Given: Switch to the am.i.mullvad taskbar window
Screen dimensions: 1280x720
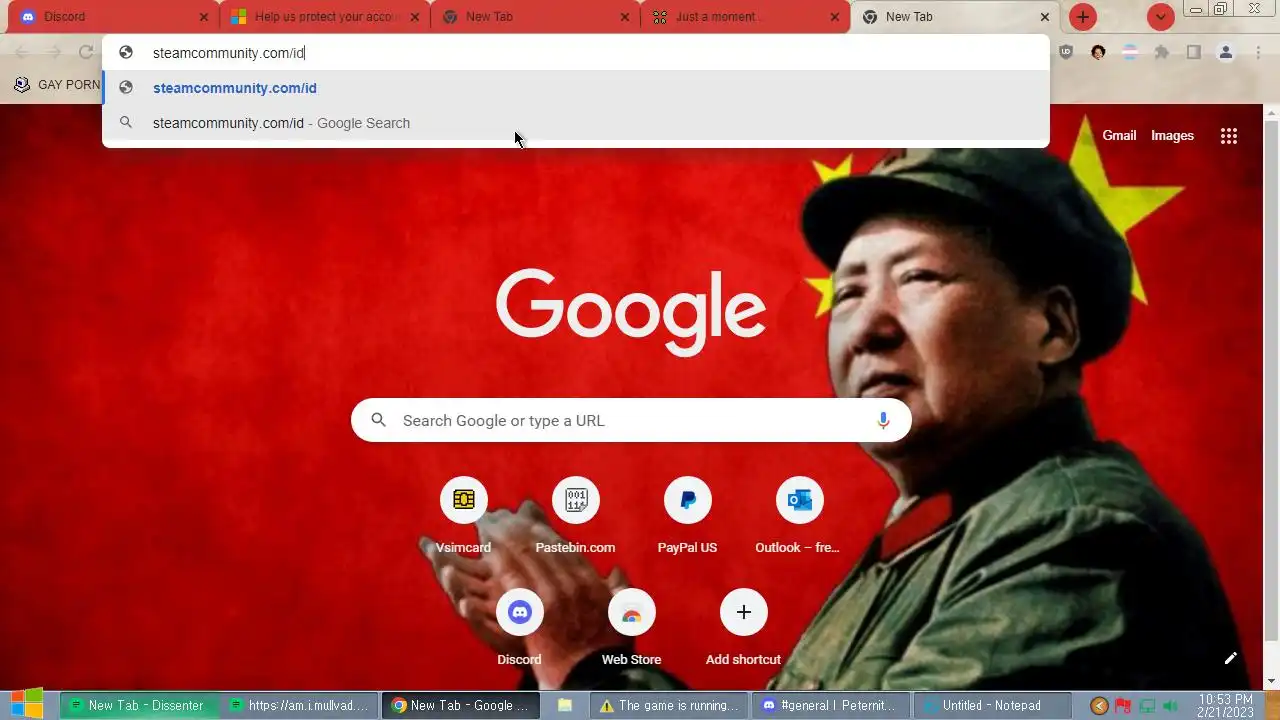Looking at the screenshot, I should pos(299,705).
